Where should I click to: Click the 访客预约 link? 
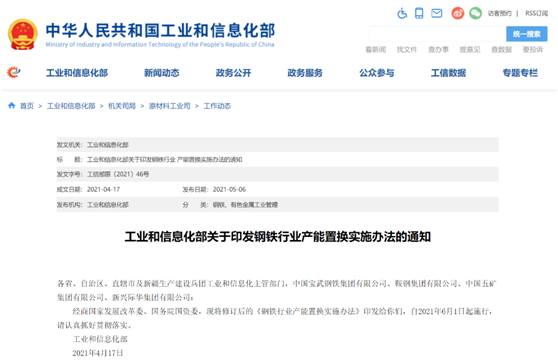click(x=500, y=14)
